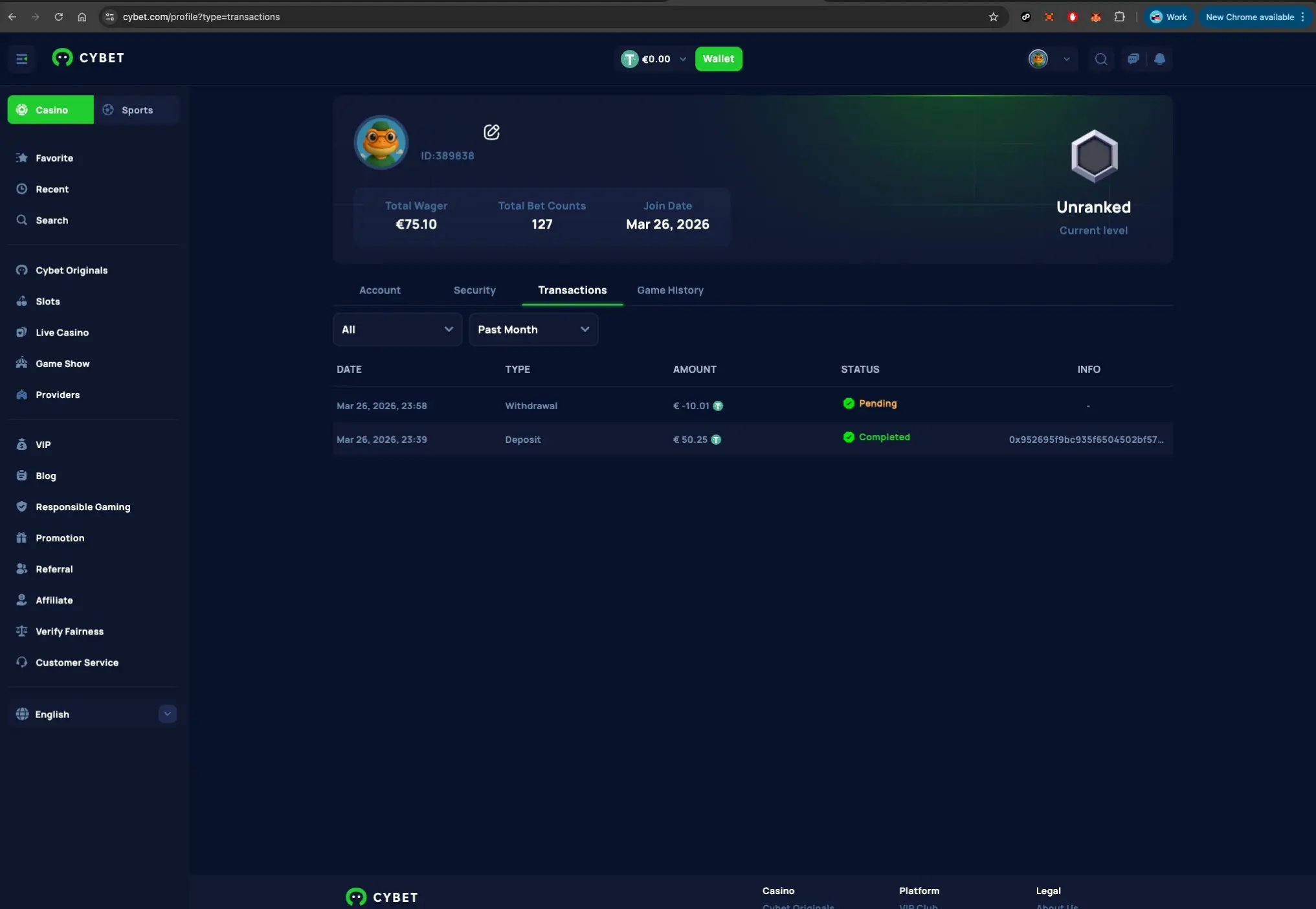Select the Transactions tab

click(572, 289)
